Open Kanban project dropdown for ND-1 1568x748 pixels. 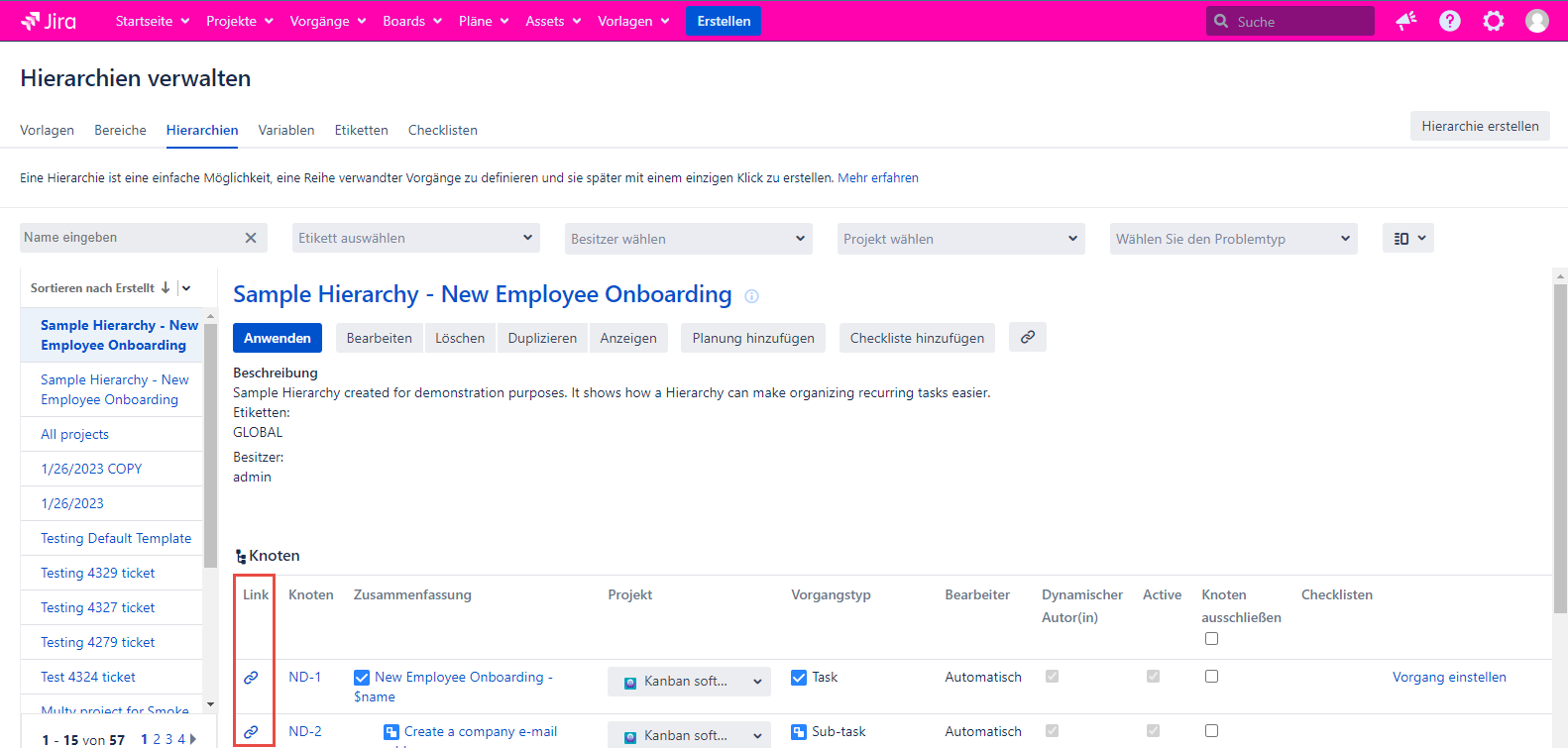pyautogui.click(x=689, y=682)
